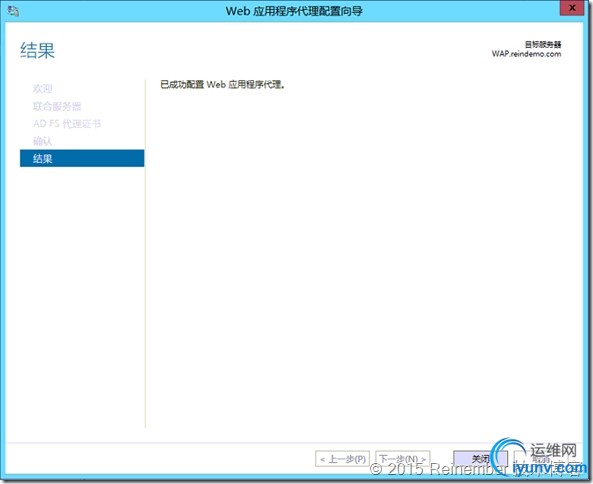Select the highlighted 结果 step
This screenshot has width=593, height=484.
[82, 158]
